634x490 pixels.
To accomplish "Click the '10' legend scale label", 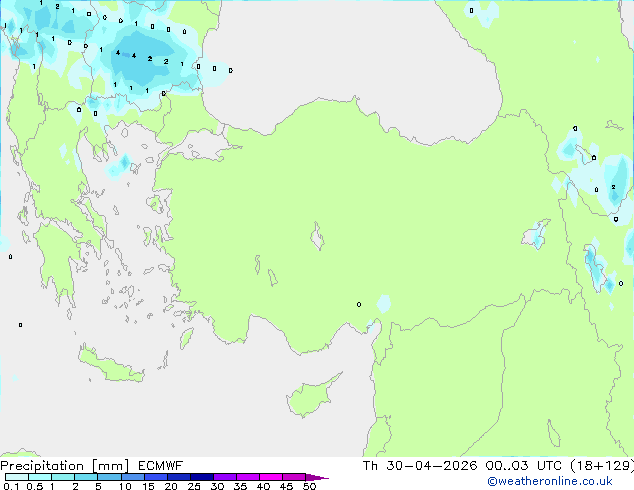I will click(125, 486).
